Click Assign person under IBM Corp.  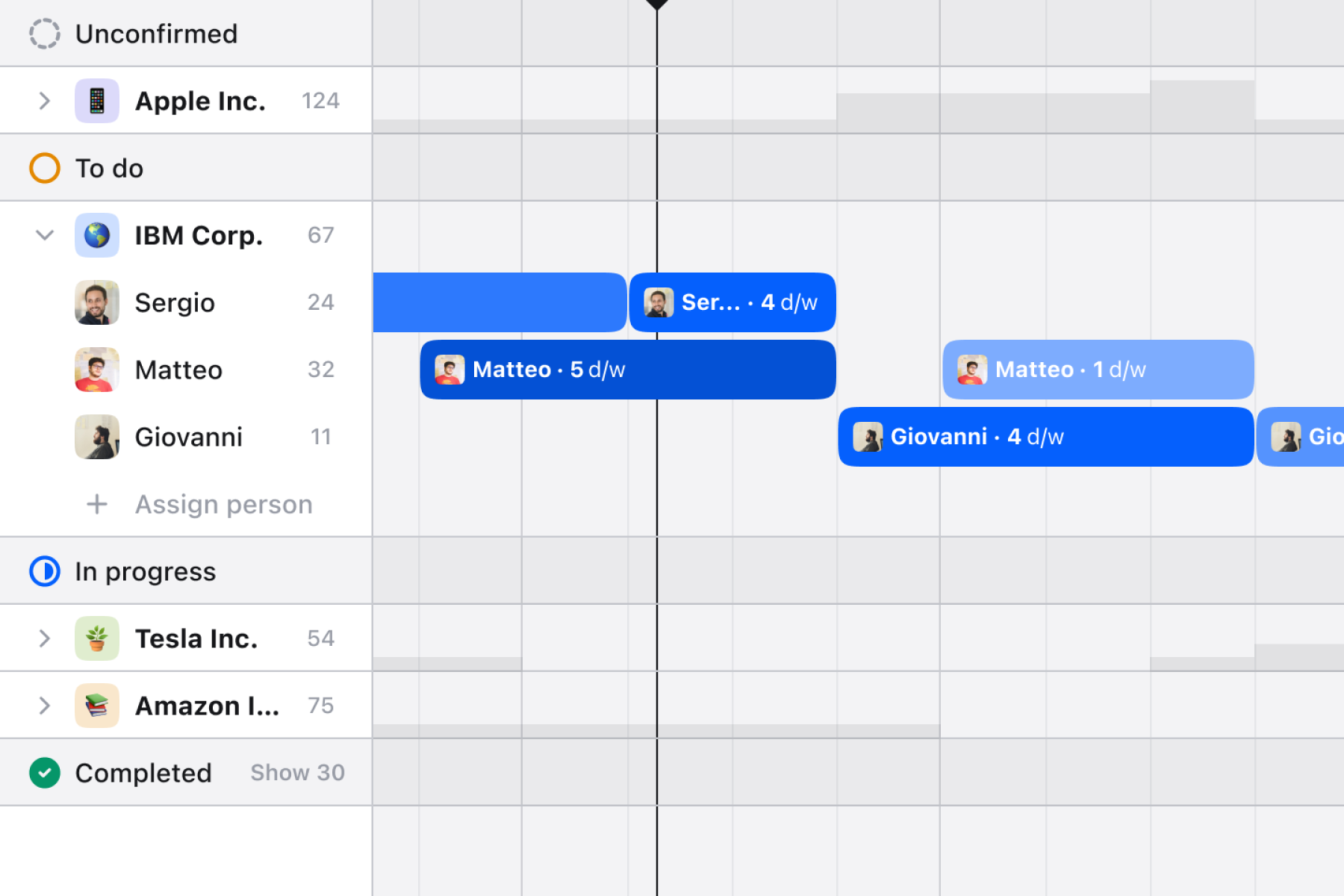tap(223, 505)
